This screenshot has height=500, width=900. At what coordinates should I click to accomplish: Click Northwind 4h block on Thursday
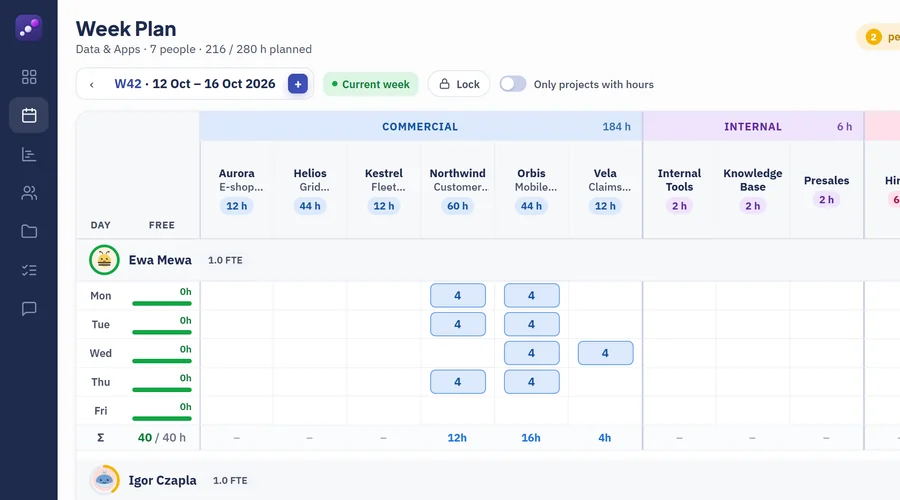(458, 382)
